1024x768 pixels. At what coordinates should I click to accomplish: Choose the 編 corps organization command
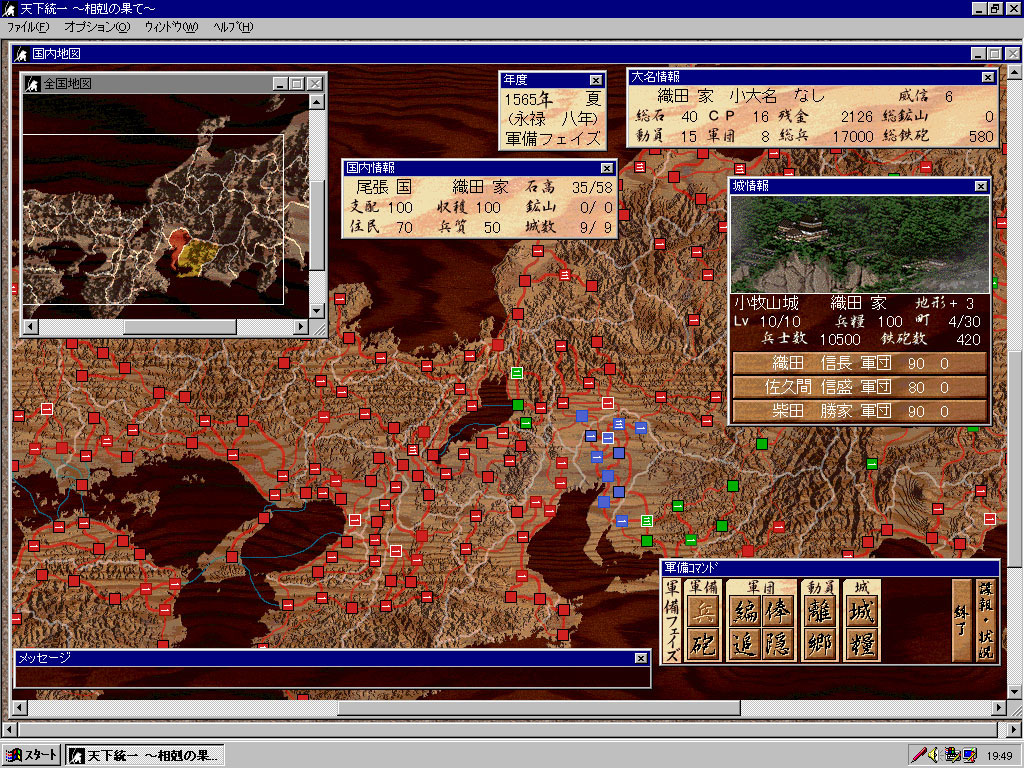744,611
